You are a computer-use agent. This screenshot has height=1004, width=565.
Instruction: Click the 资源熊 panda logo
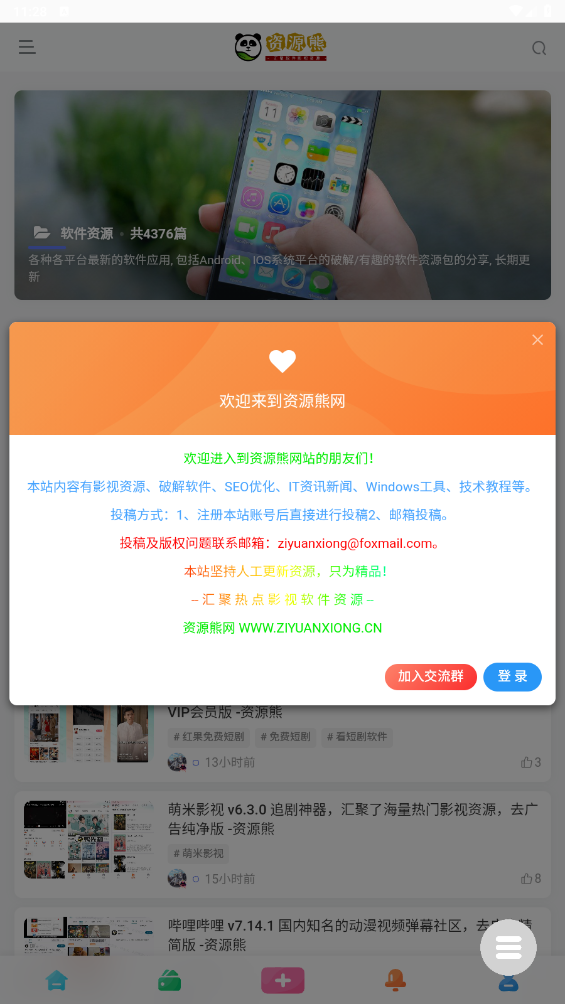281,47
